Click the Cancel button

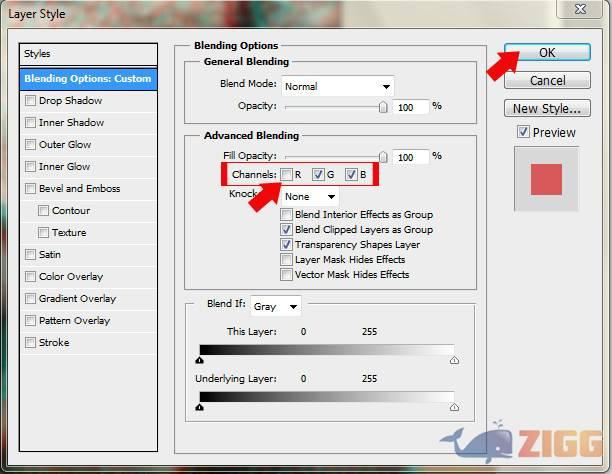click(x=546, y=80)
